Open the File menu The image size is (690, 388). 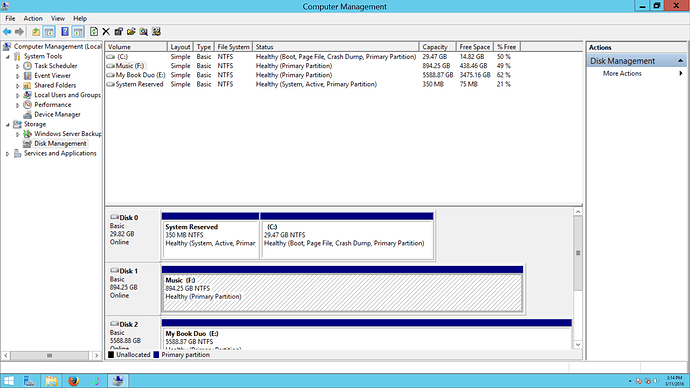pyautogui.click(x=10, y=18)
